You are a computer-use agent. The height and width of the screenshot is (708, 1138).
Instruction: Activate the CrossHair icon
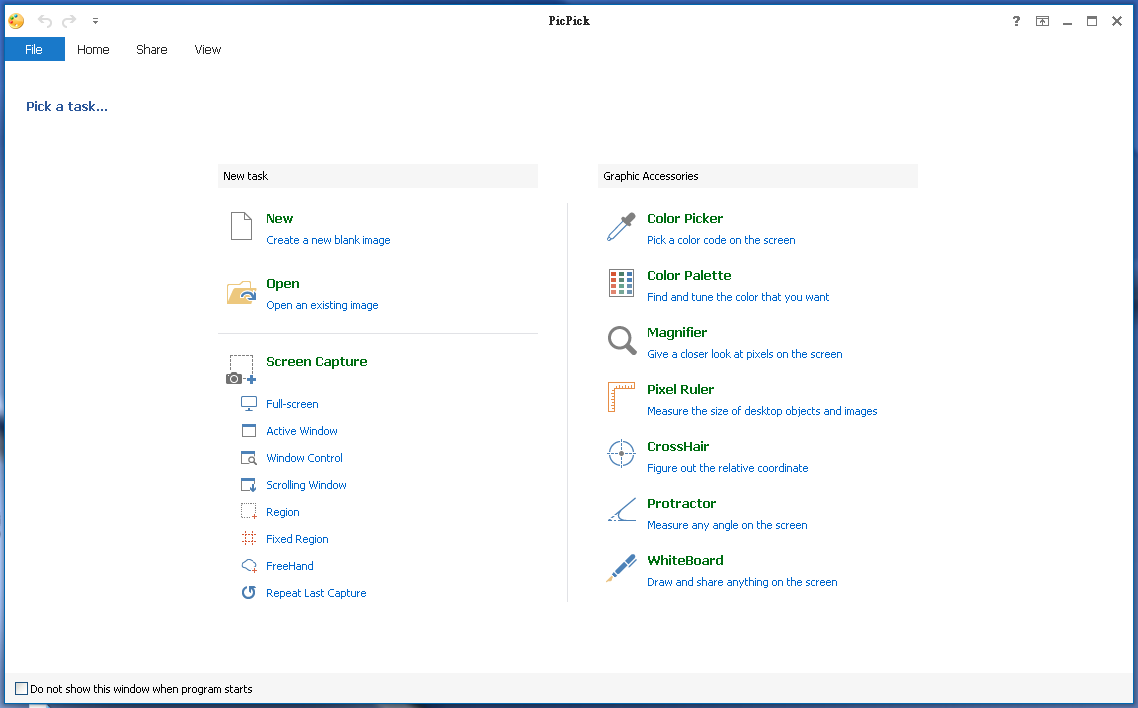pyautogui.click(x=621, y=454)
